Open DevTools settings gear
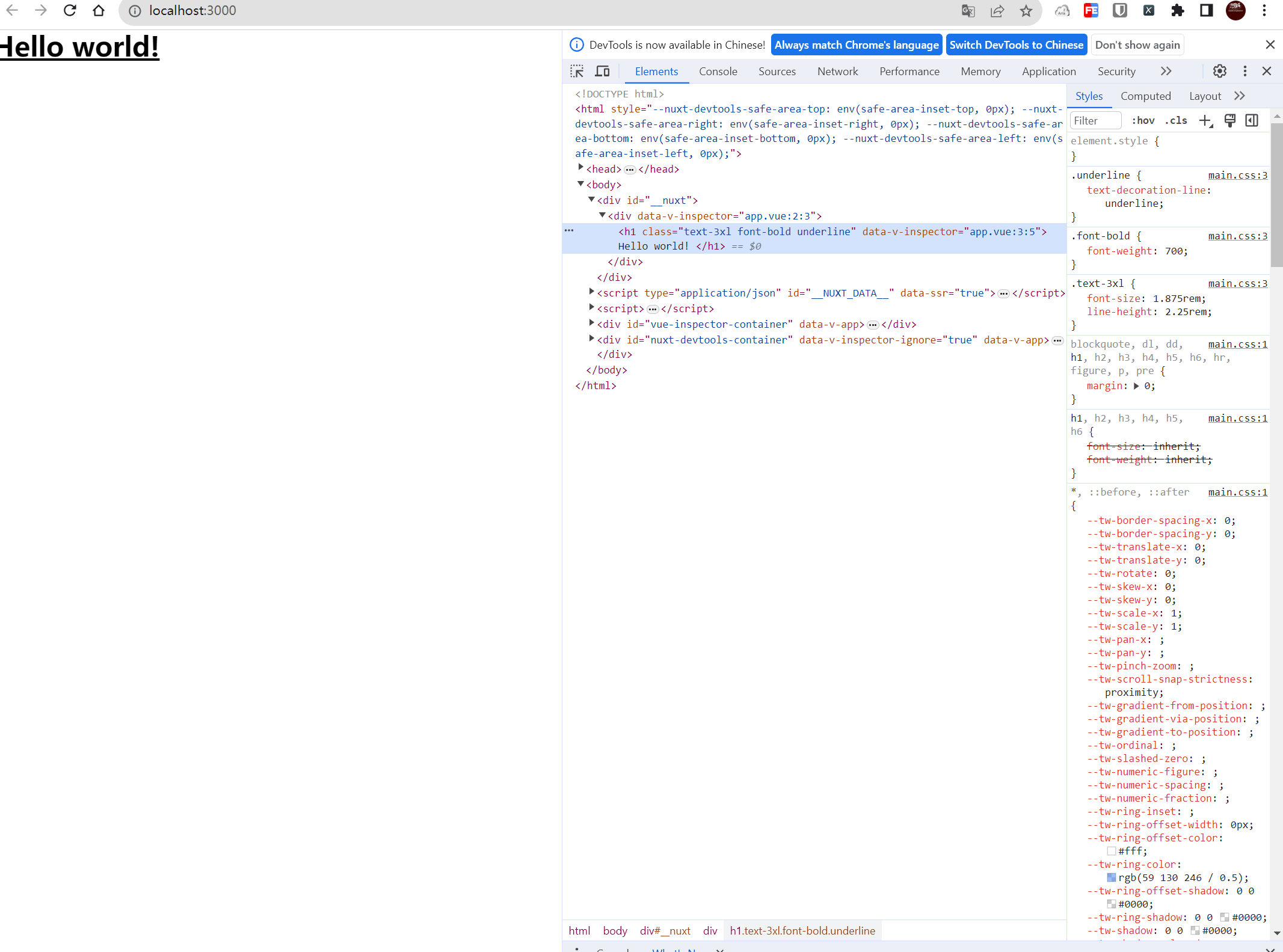 pos(1219,71)
